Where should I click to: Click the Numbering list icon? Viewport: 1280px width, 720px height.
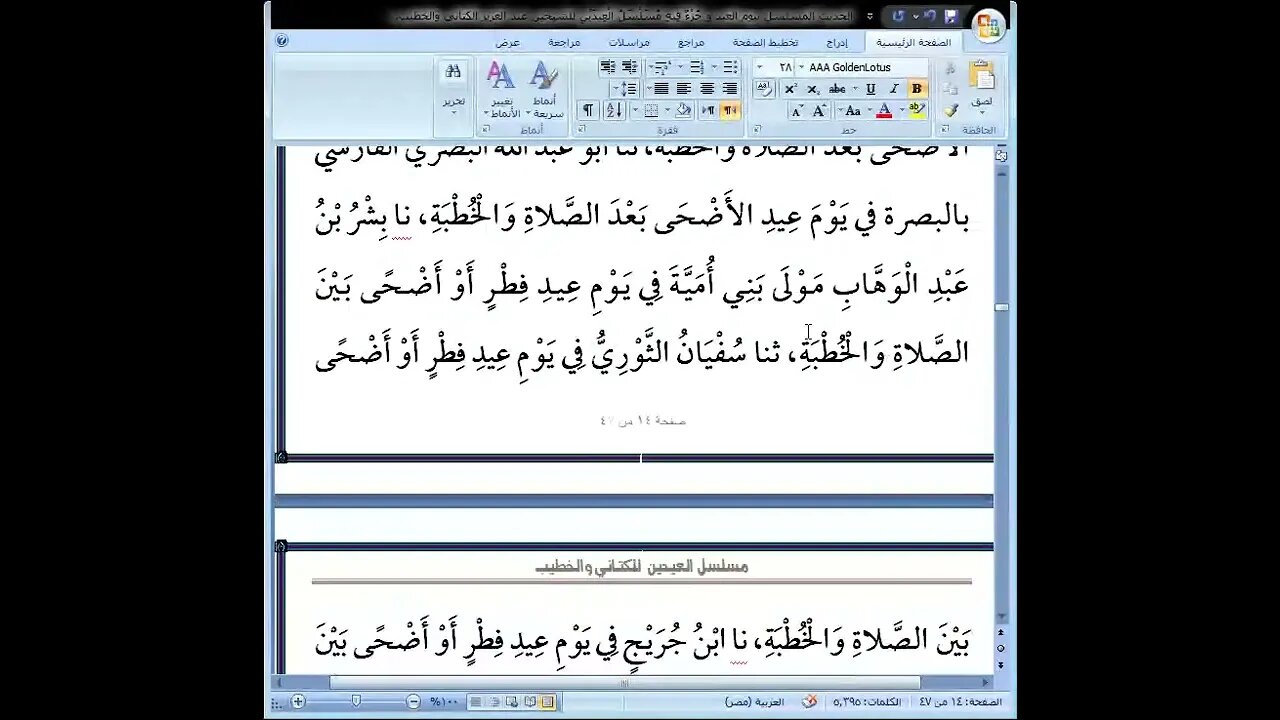696,67
